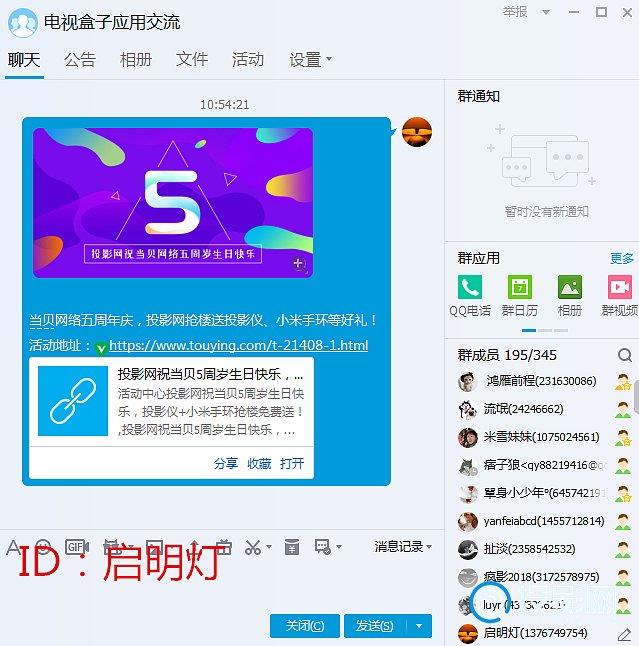Select member 启明灯(1376749754)
The image size is (639, 646).
[544, 634]
